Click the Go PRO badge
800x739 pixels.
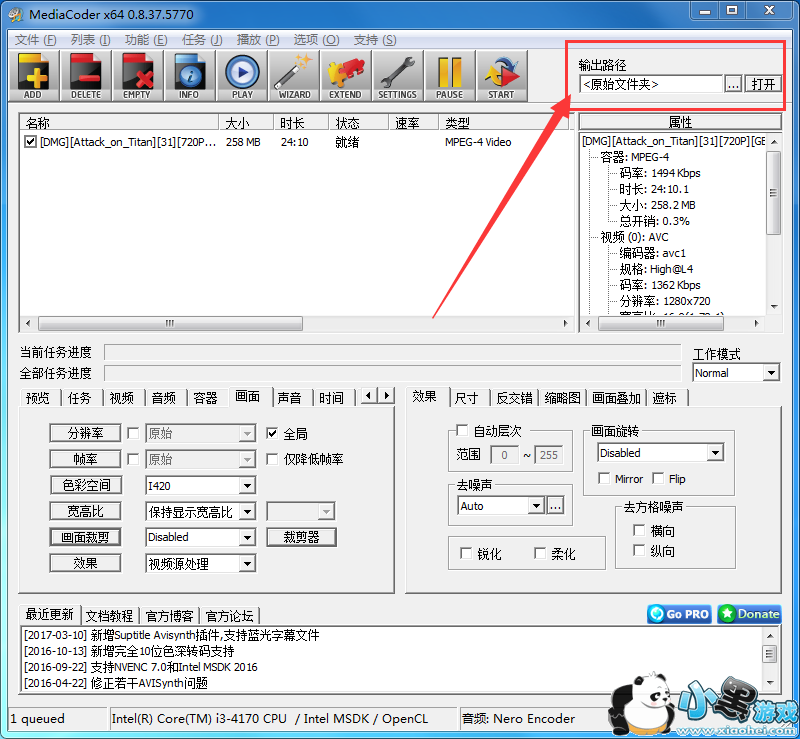pos(681,614)
